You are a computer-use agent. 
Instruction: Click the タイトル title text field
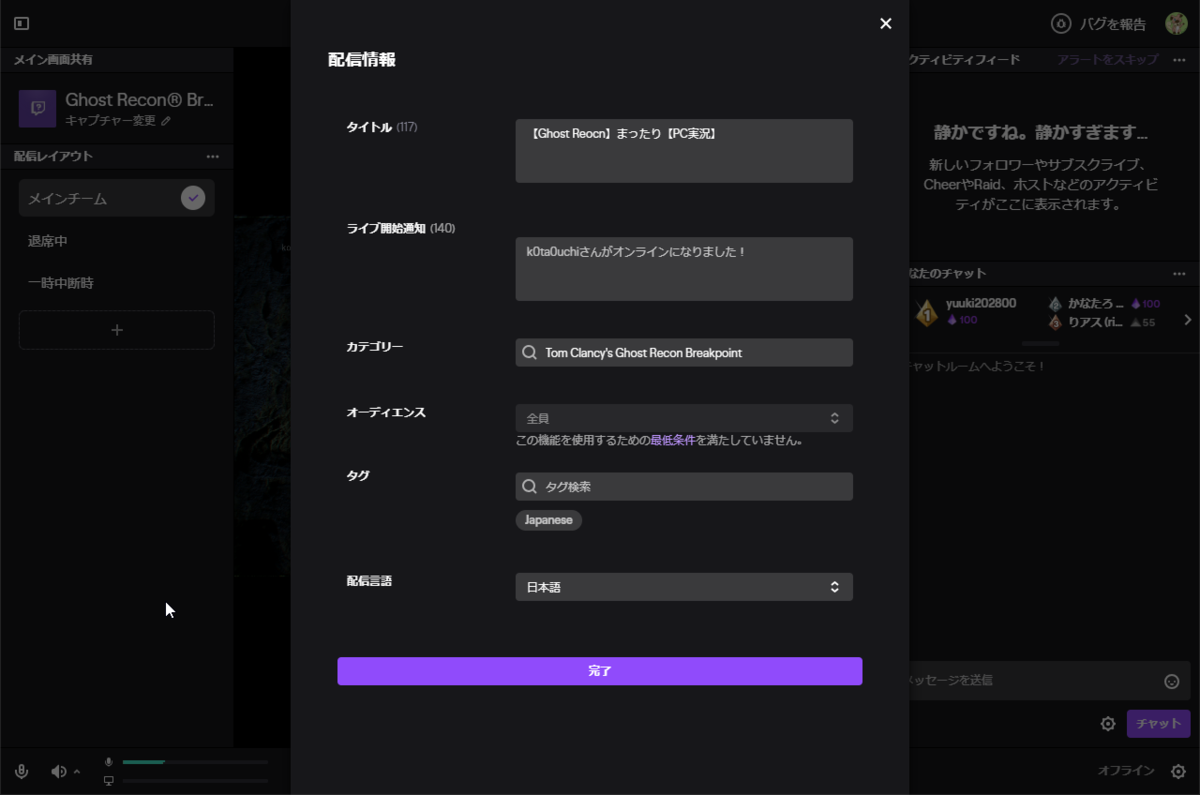coord(683,150)
